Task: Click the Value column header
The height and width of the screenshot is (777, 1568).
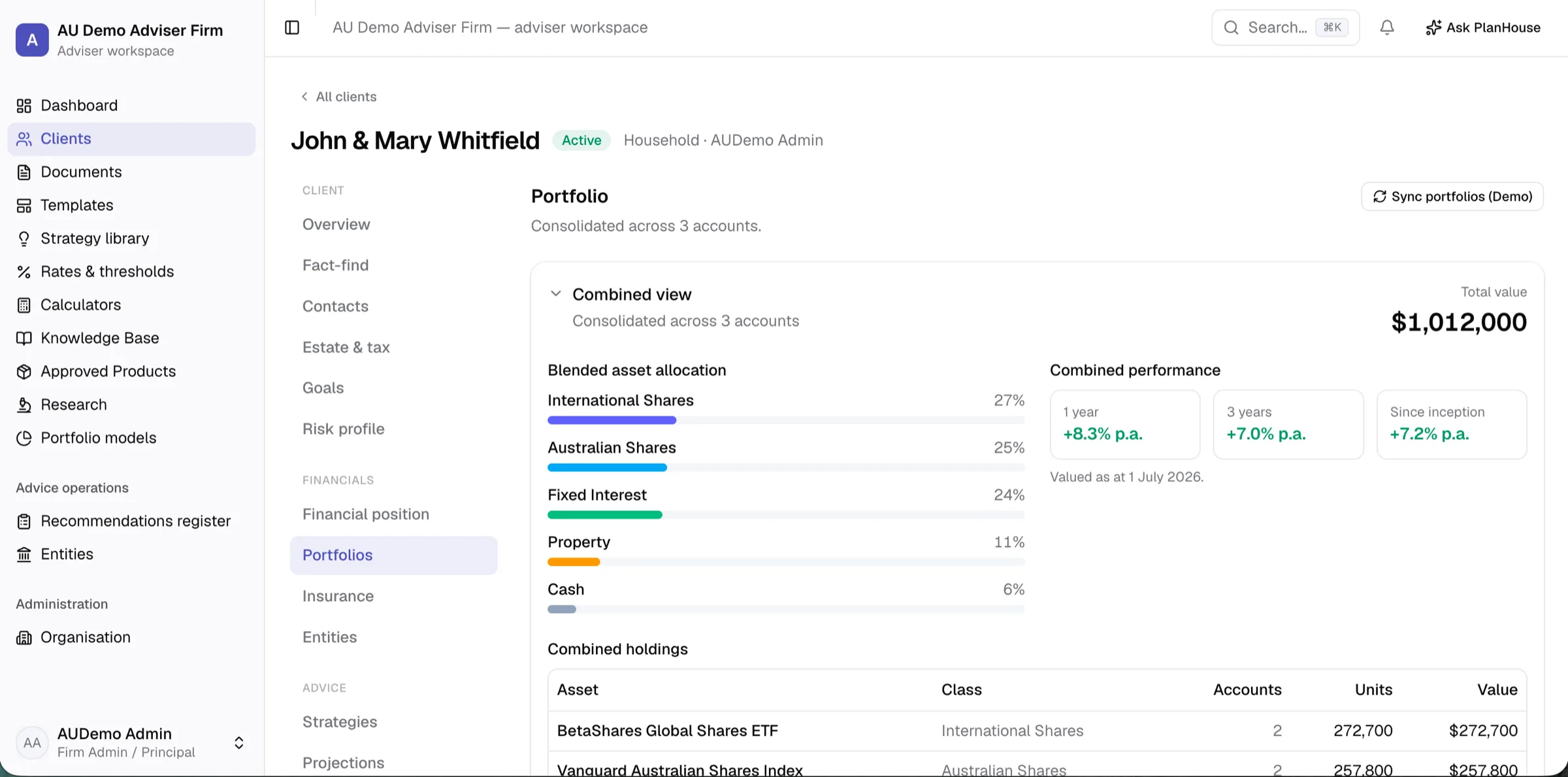Action: click(x=1497, y=690)
